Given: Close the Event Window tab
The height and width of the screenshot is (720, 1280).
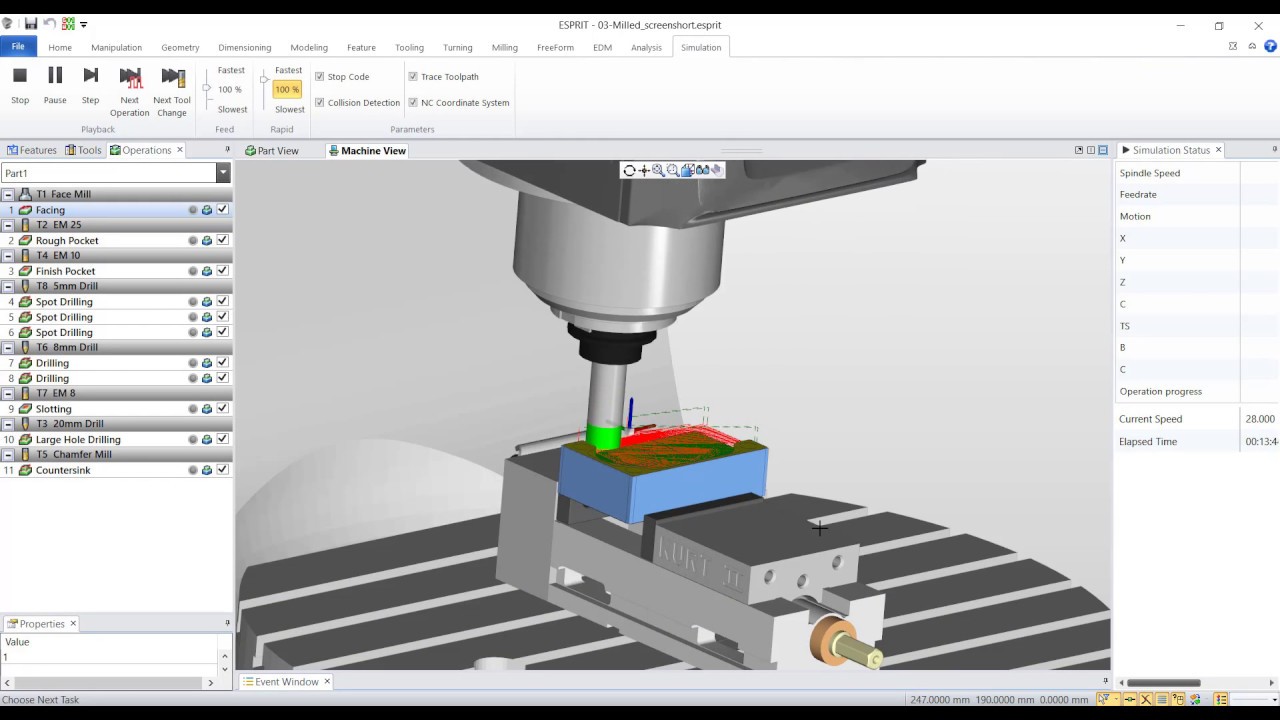Looking at the screenshot, I should pyautogui.click(x=326, y=682).
